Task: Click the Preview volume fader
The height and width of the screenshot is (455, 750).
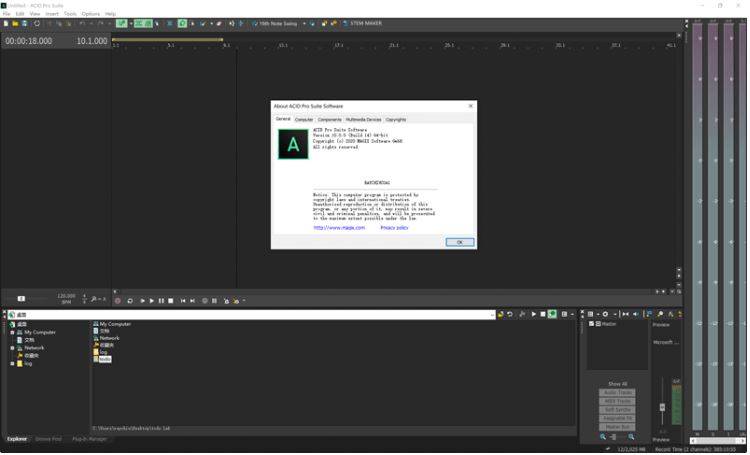Action: (662, 407)
